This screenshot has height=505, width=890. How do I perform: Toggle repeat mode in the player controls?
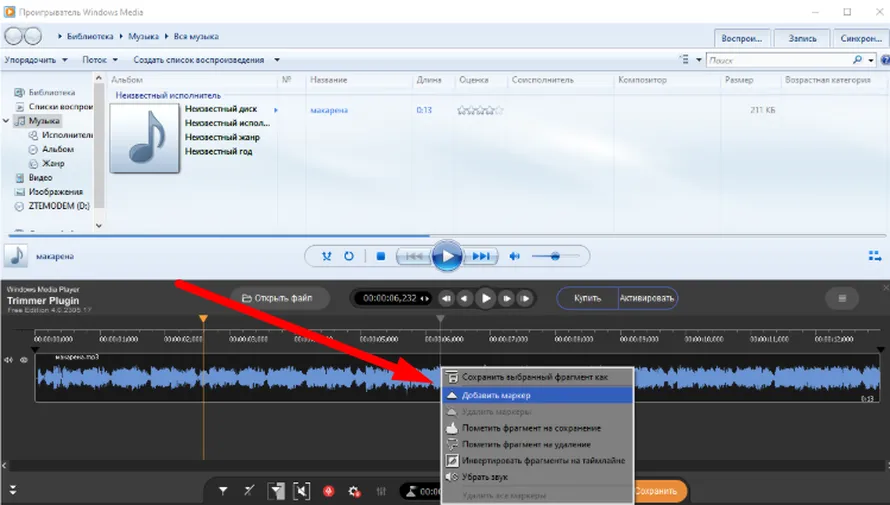point(349,256)
